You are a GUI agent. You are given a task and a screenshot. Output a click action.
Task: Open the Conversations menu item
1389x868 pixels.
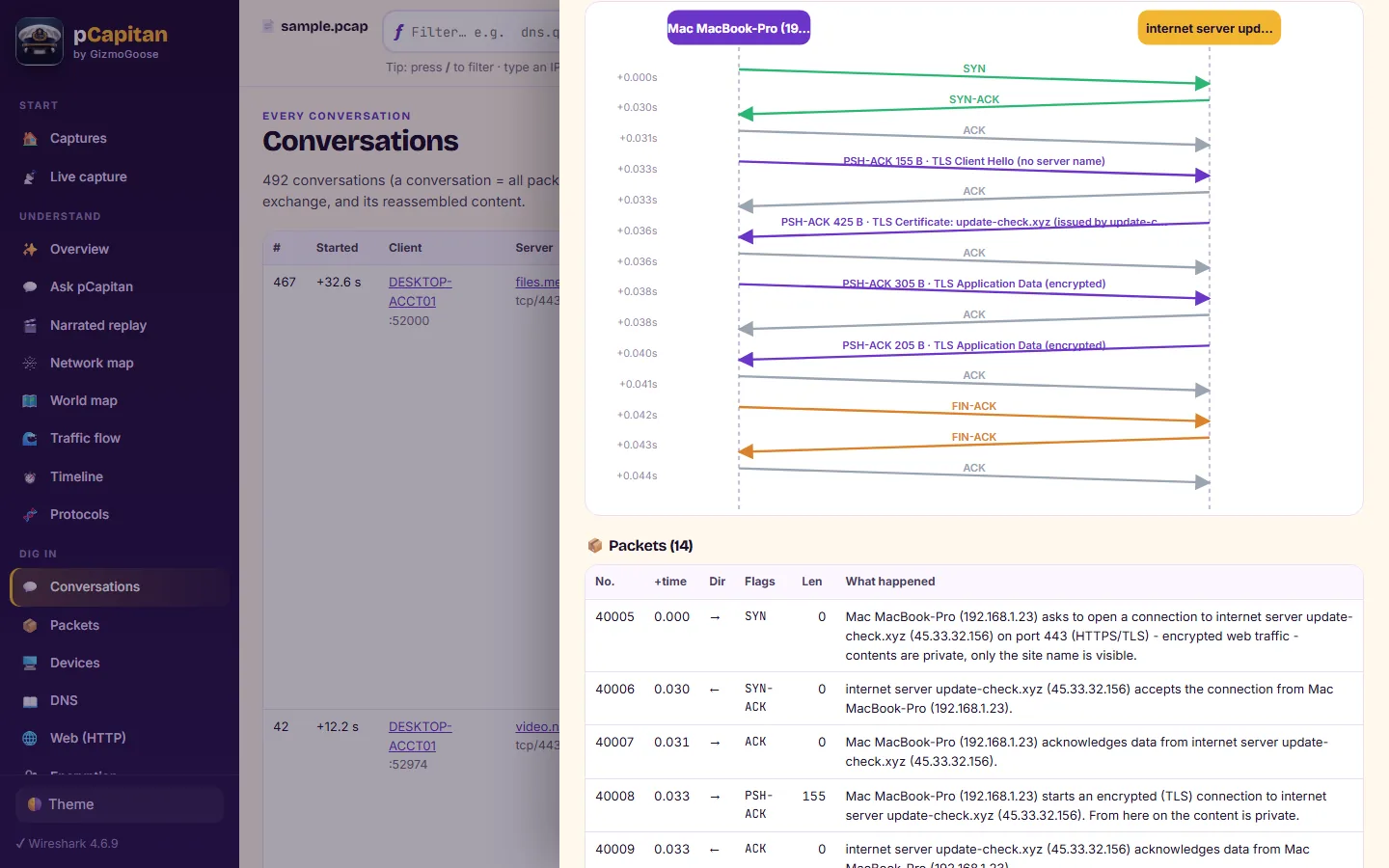pos(122,587)
